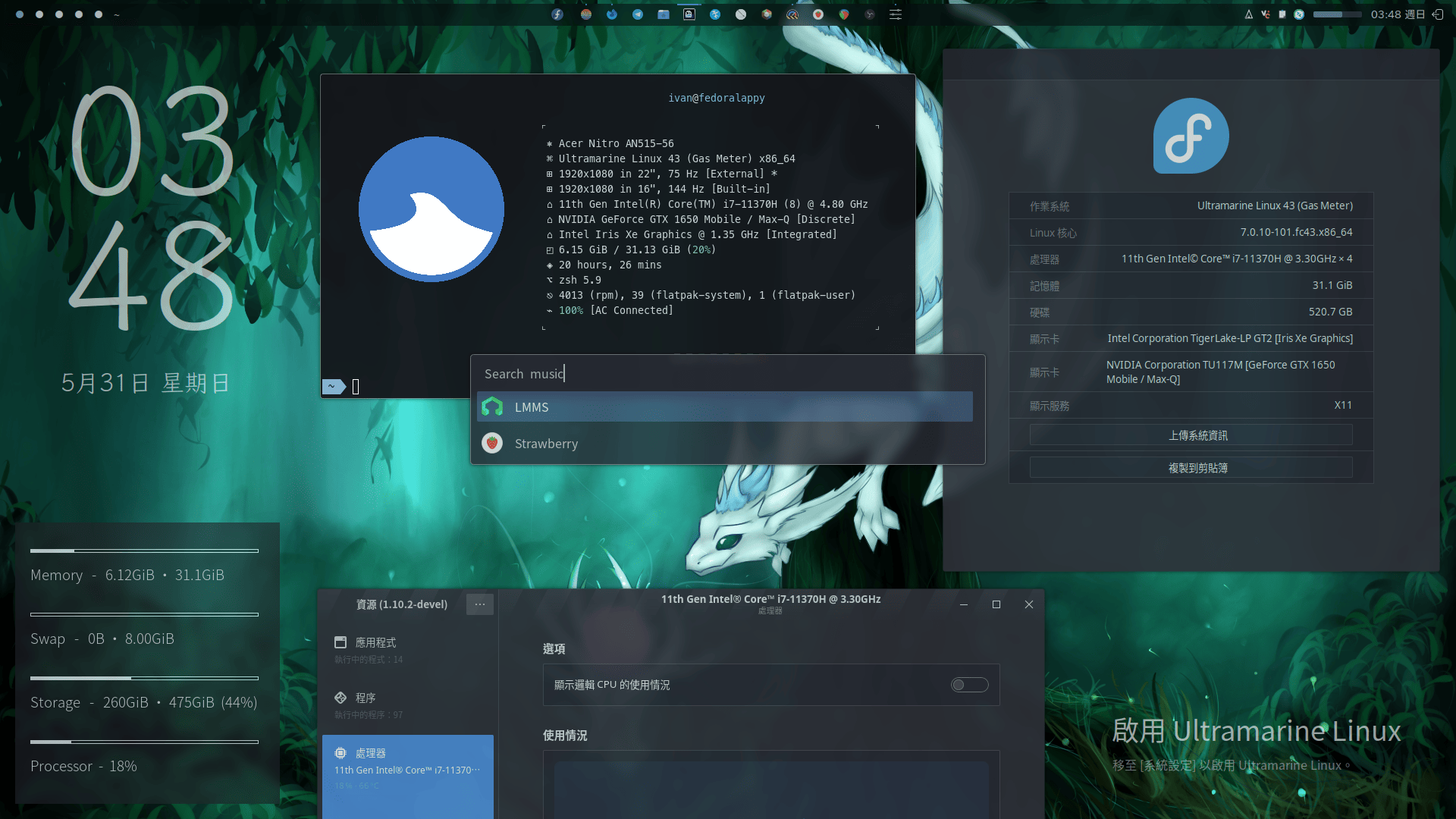Viewport: 1456px width, 819px height.
Task: Open the round blue-green arrows tray icon
Action: pos(1299,14)
